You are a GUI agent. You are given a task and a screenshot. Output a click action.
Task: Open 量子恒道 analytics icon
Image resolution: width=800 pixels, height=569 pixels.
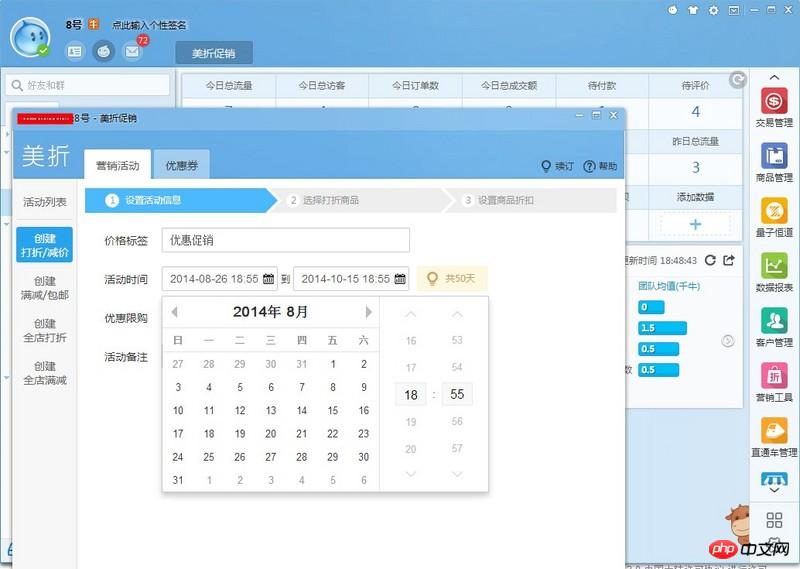tap(774, 210)
